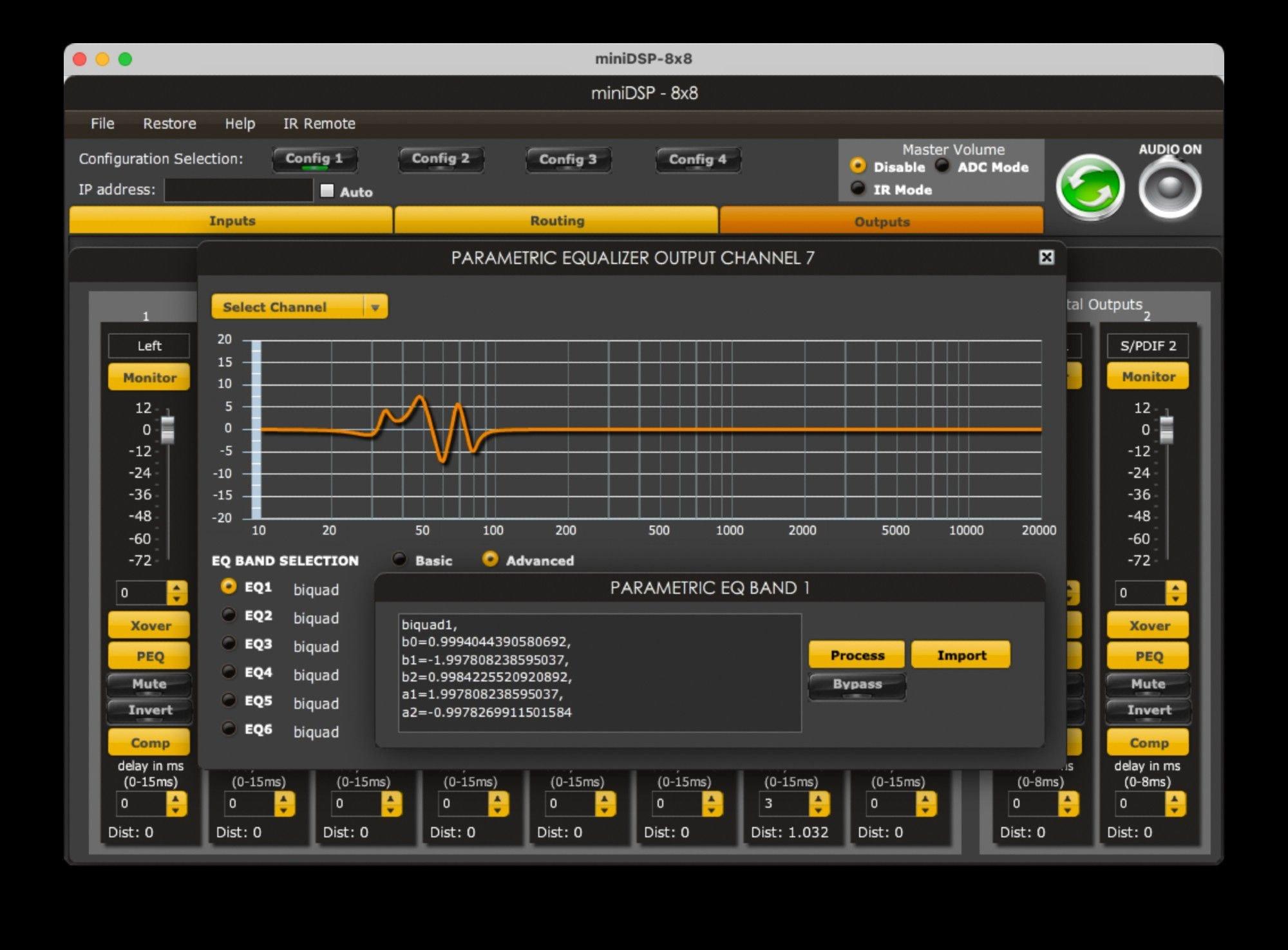Click the delay field showing 3

[784, 803]
